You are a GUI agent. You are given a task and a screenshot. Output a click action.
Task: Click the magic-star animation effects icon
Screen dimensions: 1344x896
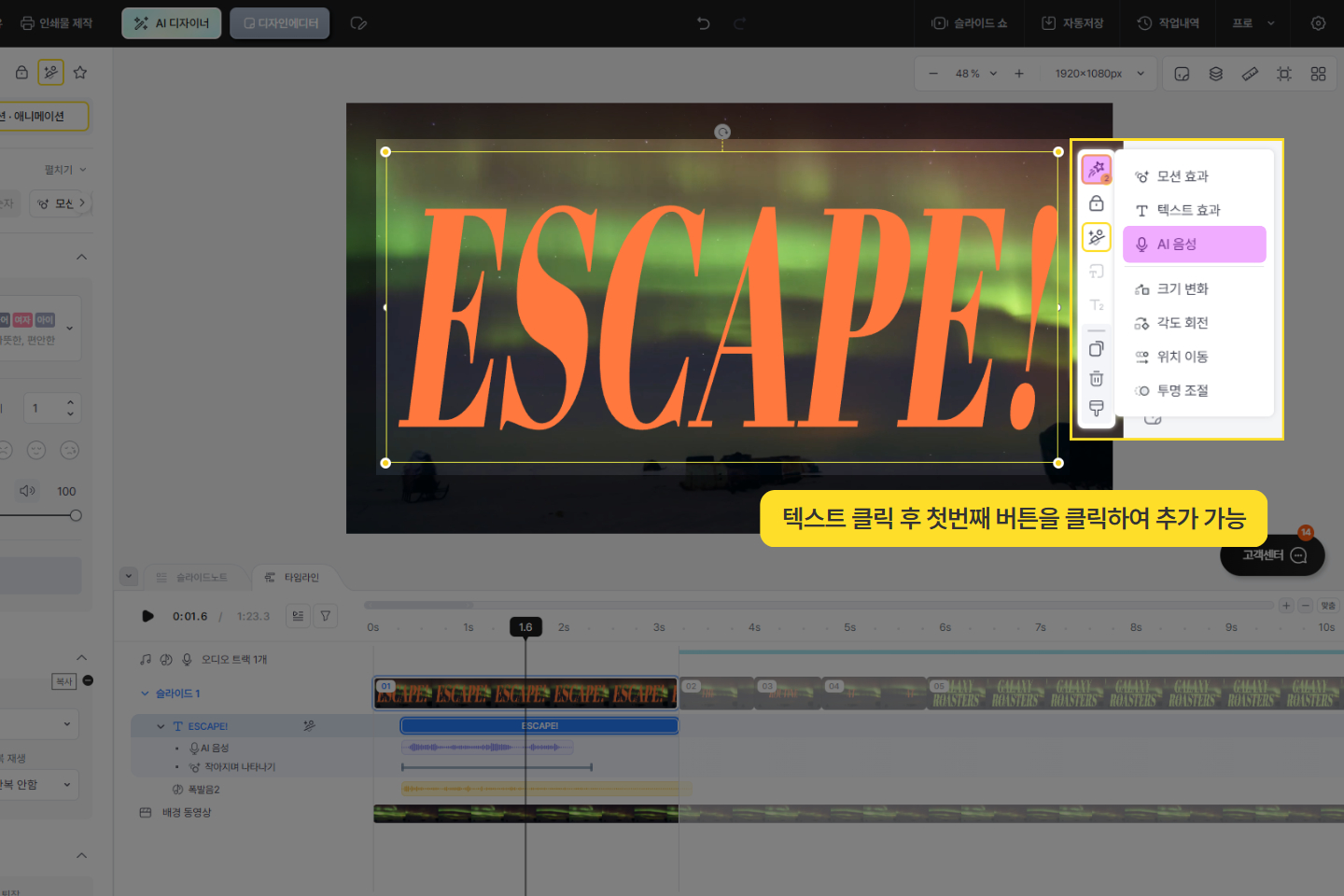(x=1096, y=169)
